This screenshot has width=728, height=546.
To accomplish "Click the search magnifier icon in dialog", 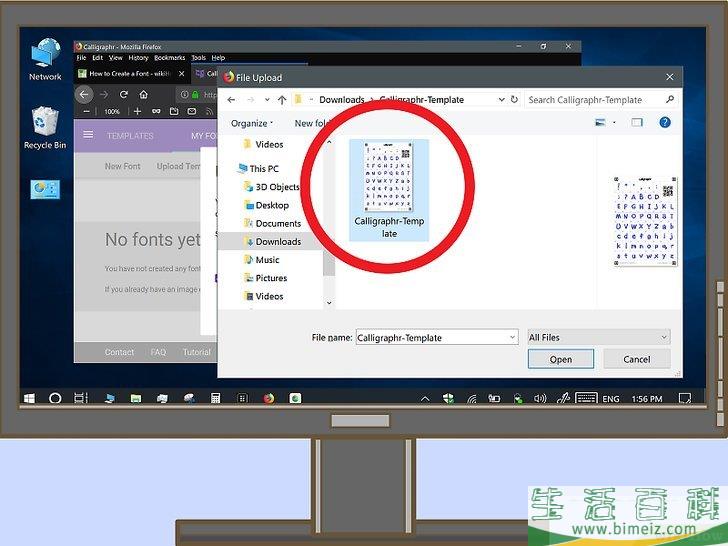I will (x=670, y=99).
